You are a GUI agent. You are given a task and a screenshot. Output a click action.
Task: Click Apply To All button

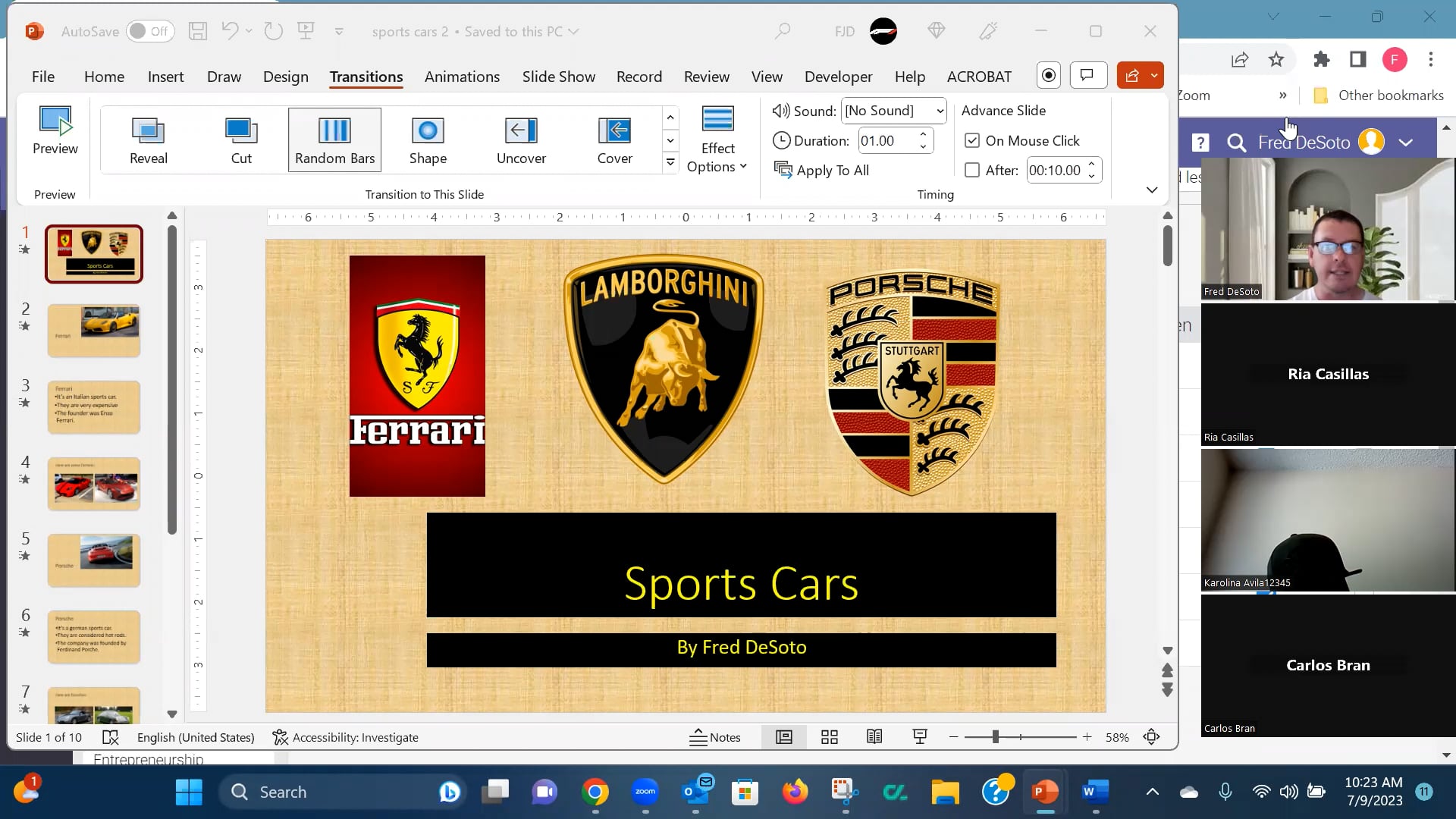coord(821,171)
